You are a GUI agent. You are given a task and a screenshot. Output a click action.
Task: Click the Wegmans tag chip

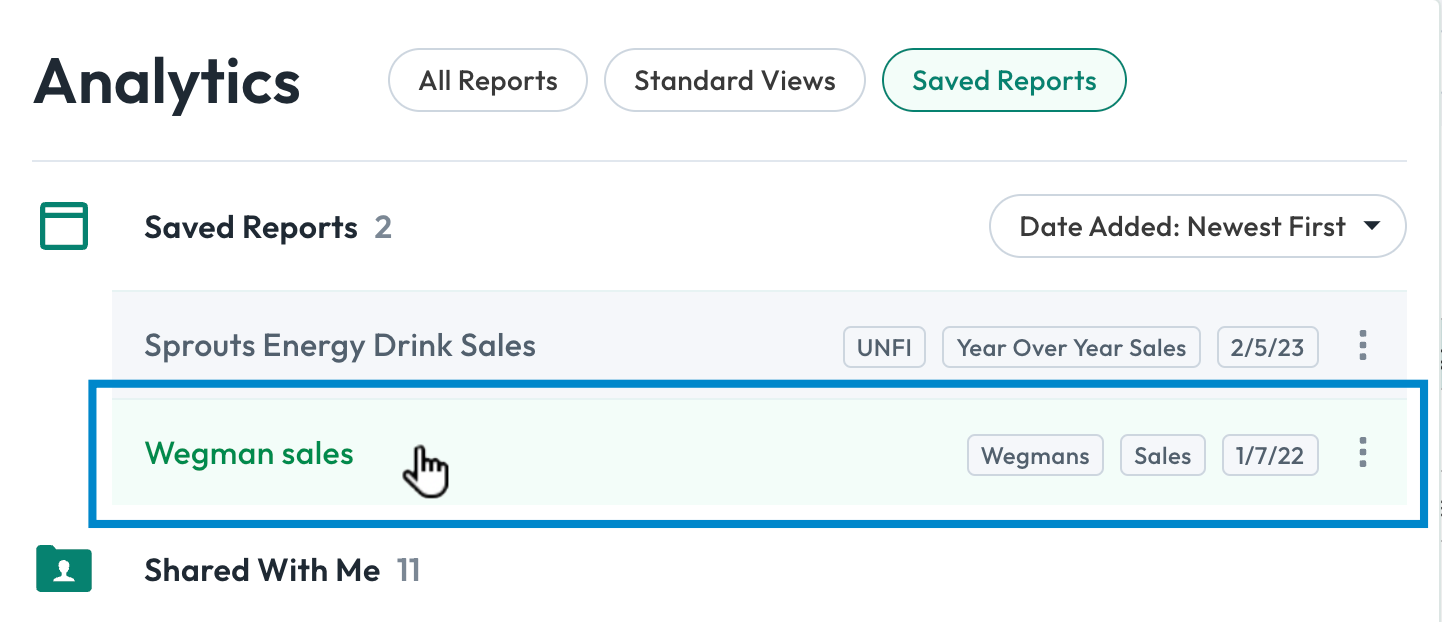(1035, 455)
